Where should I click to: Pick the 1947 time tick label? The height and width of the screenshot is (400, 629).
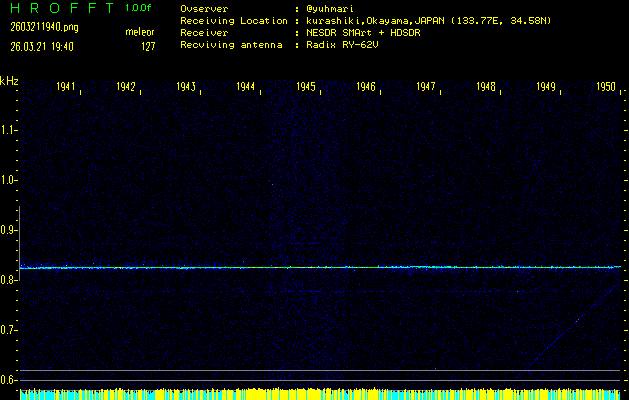point(426,87)
